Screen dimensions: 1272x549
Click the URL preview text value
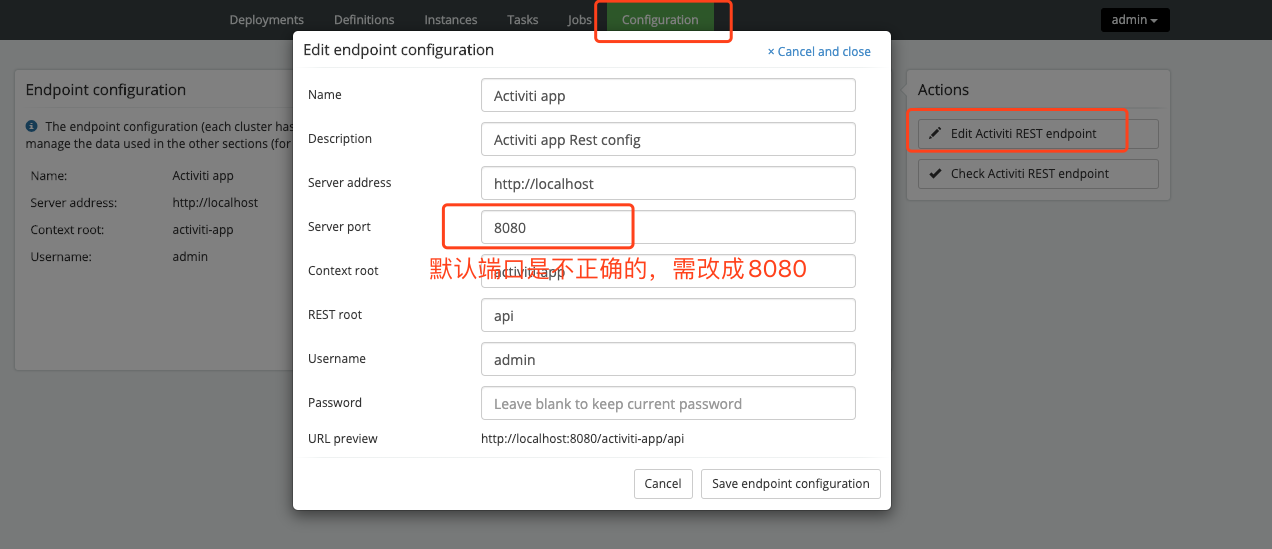pyautogui.click(x=582, y=439)
